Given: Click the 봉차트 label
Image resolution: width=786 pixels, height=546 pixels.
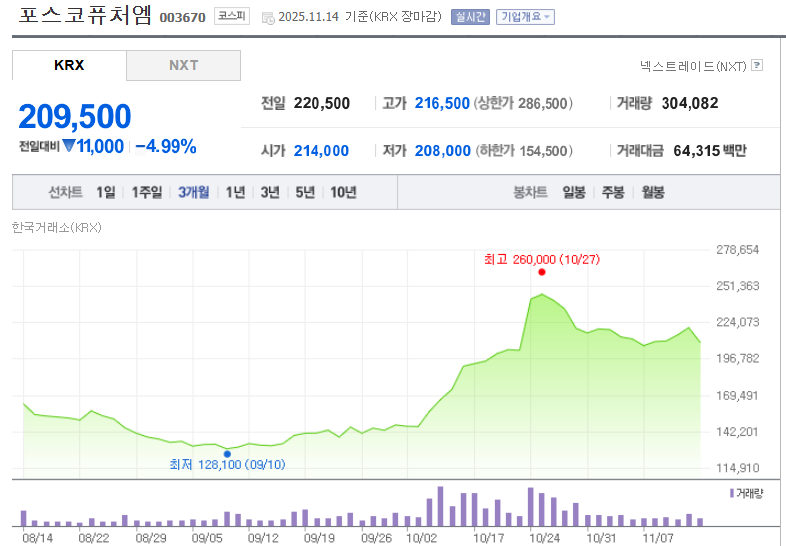Looking at the screenshot, I should pos(530,192).
